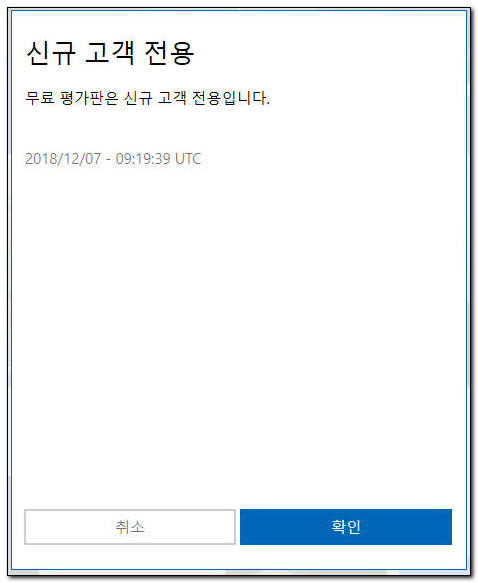Click the word 신규 in the message sentence

coord(138,98)
